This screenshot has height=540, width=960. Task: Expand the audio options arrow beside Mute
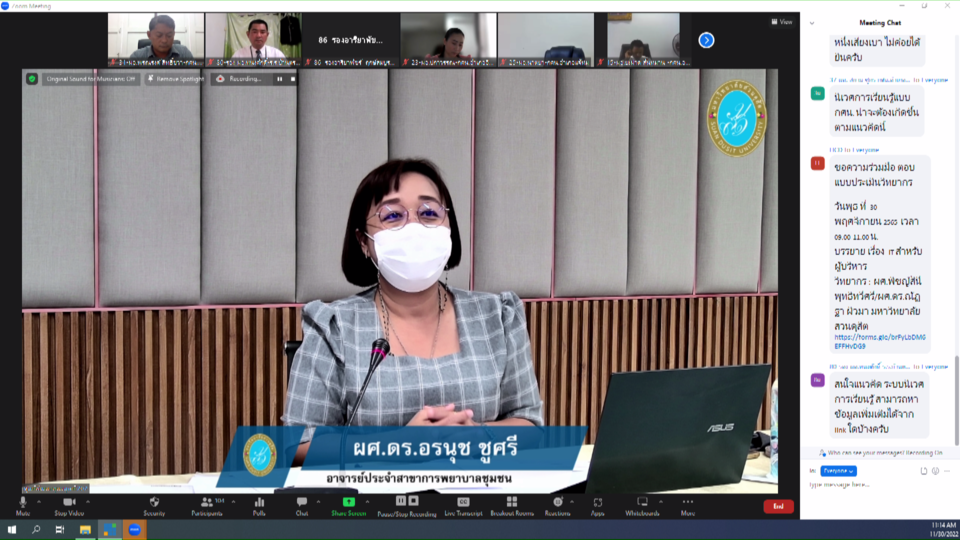[39, 501]
